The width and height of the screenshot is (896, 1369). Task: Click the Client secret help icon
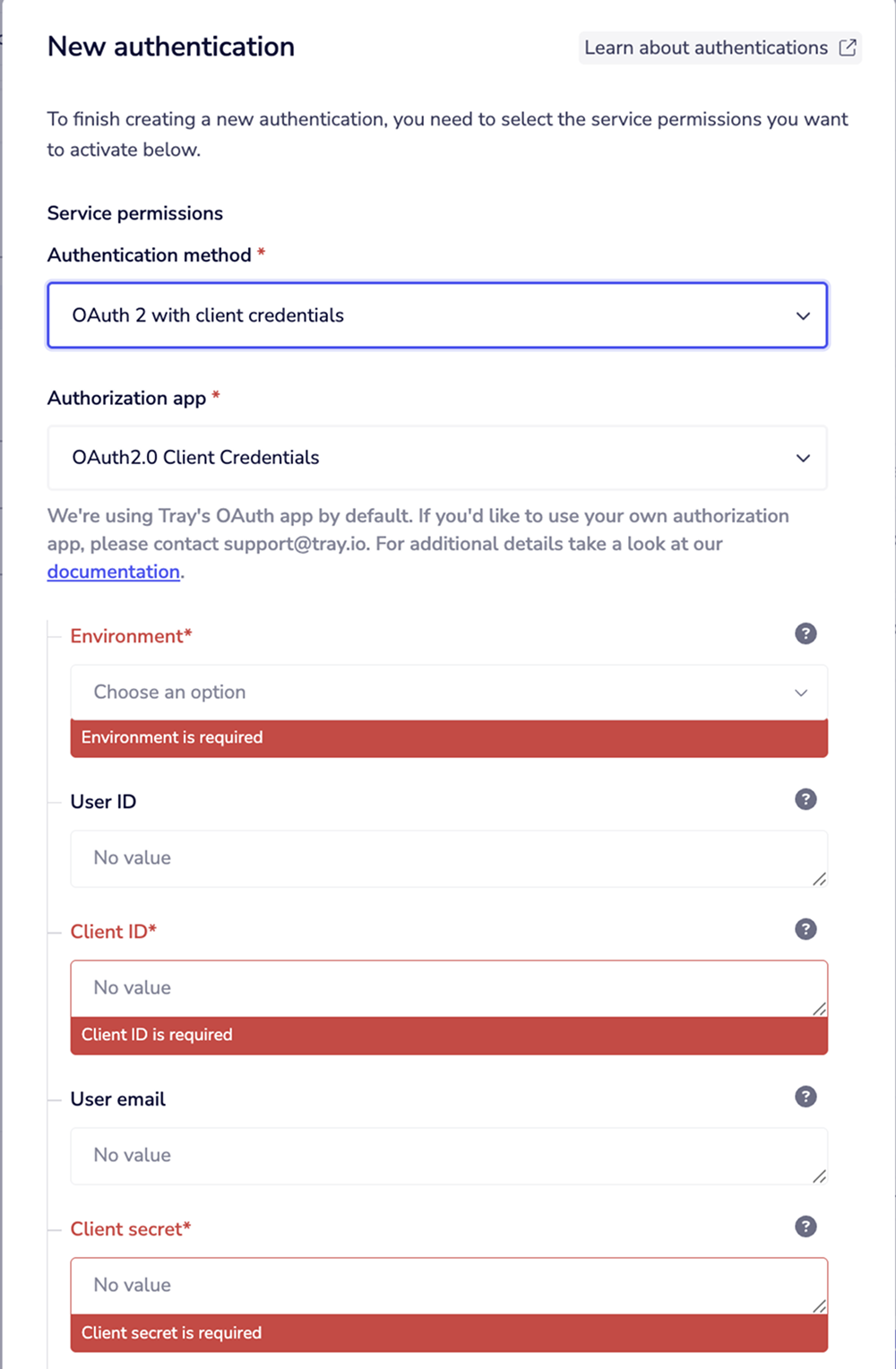805,1227
